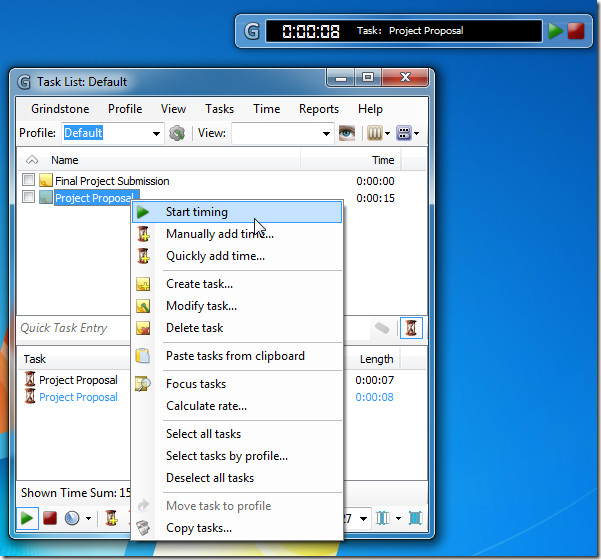Select Focus tasks in the context menu
The width and height of the screenshot is (601, 560).
[x=237, y=384]
